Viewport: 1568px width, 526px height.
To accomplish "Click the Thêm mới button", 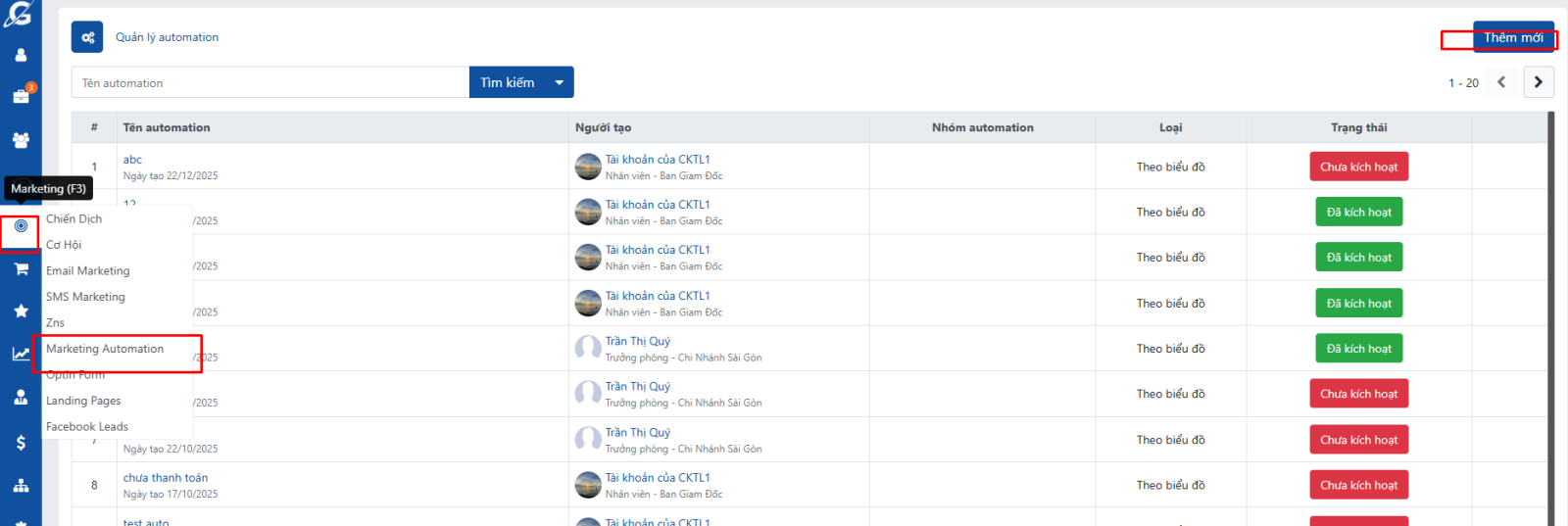I will point(1512,37).
